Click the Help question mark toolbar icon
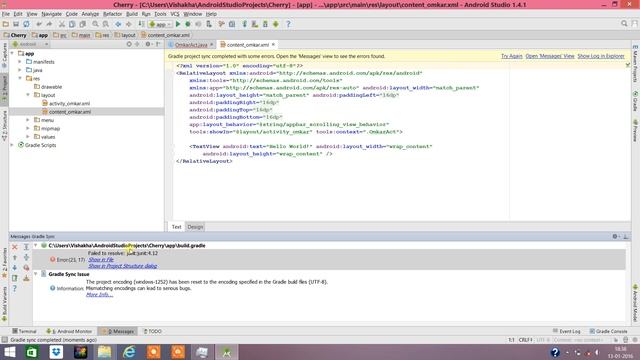The width and height of the screenshot is (640, 360). 288,24
